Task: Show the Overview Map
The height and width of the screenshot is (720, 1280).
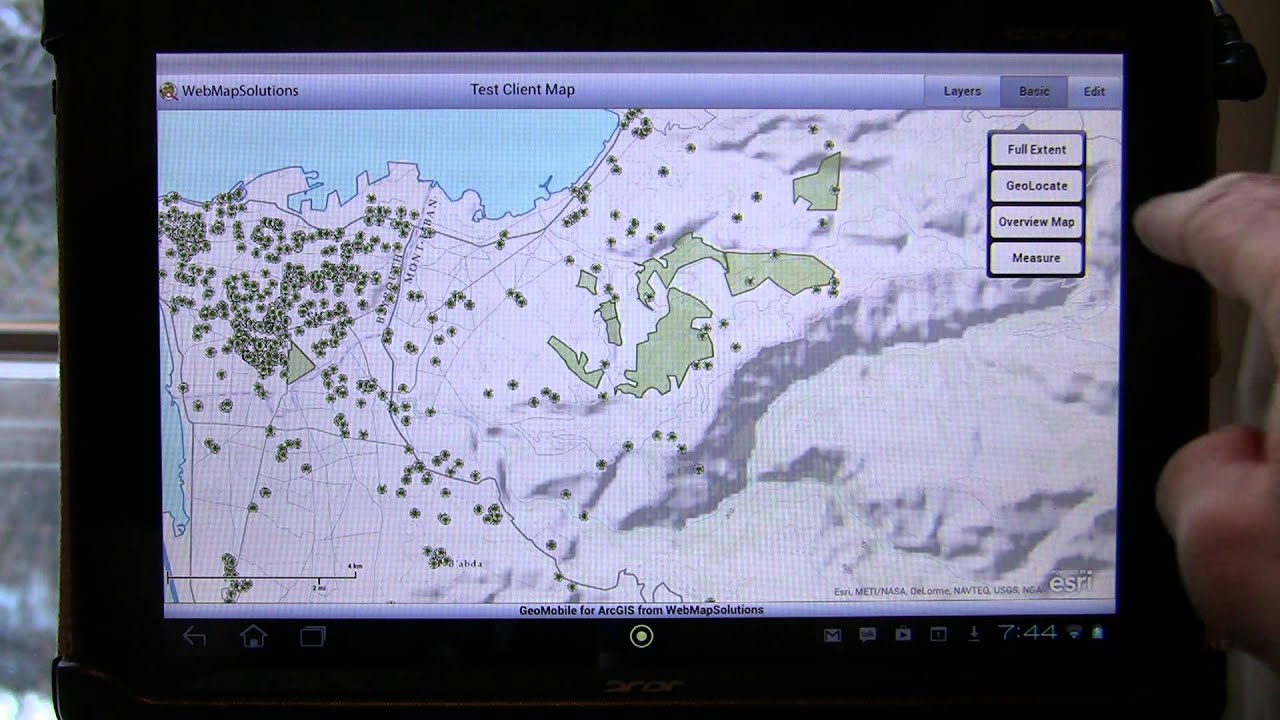Action: pyautogui.click(x=1036, y=222)
